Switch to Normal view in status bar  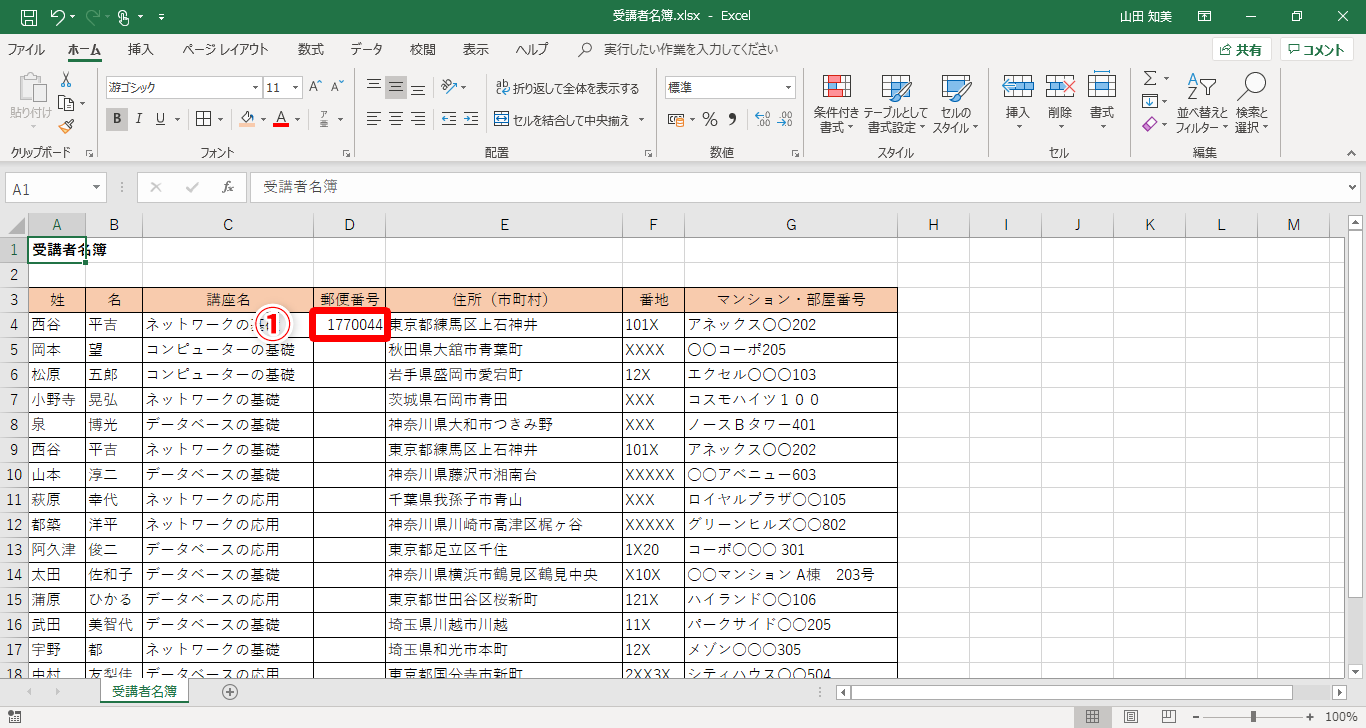click(x=1093, y=716)
